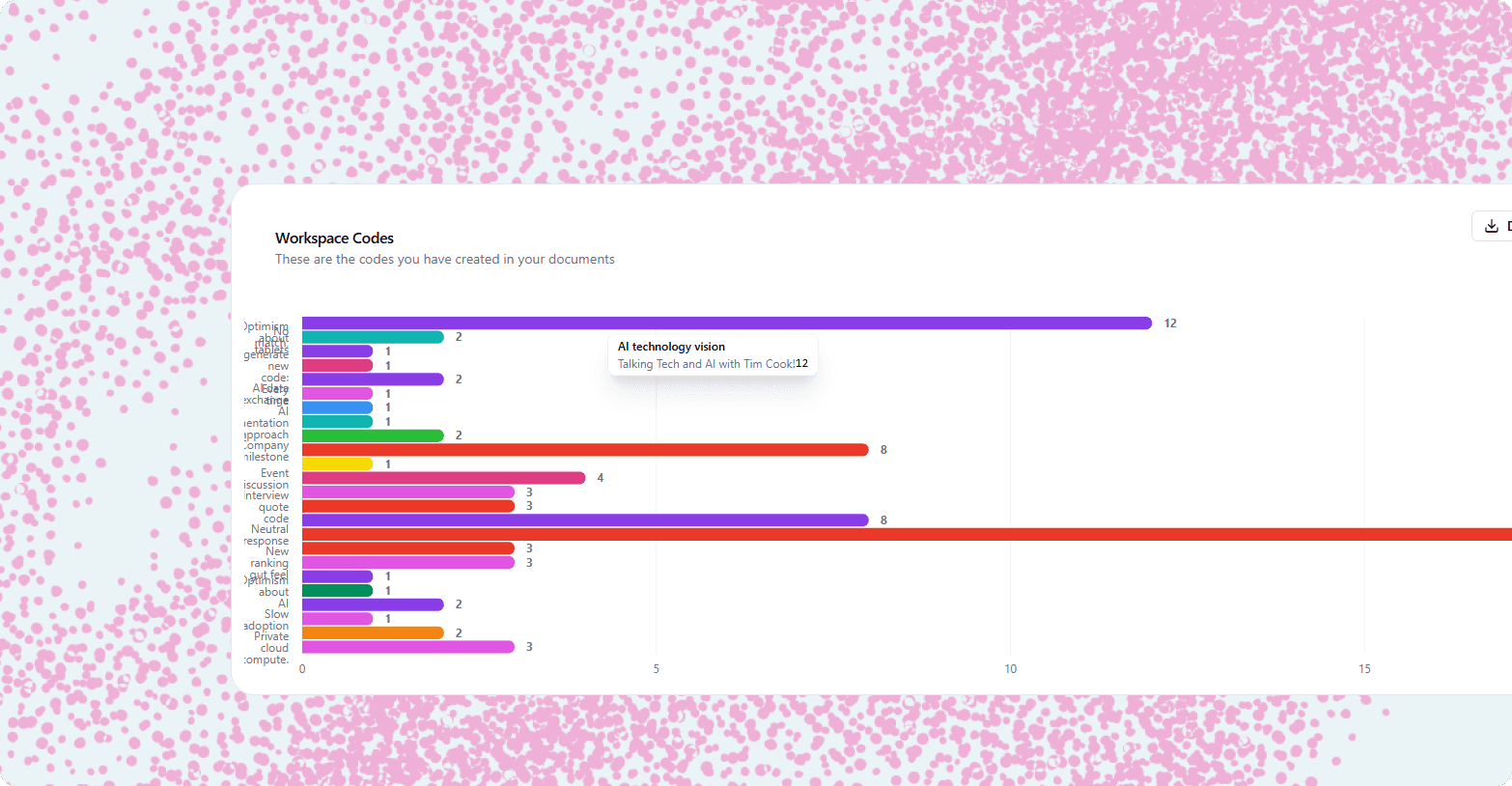The image size is (1512, 786).
Task: Click the blue bar with value 1
Action: click(336, 407)
